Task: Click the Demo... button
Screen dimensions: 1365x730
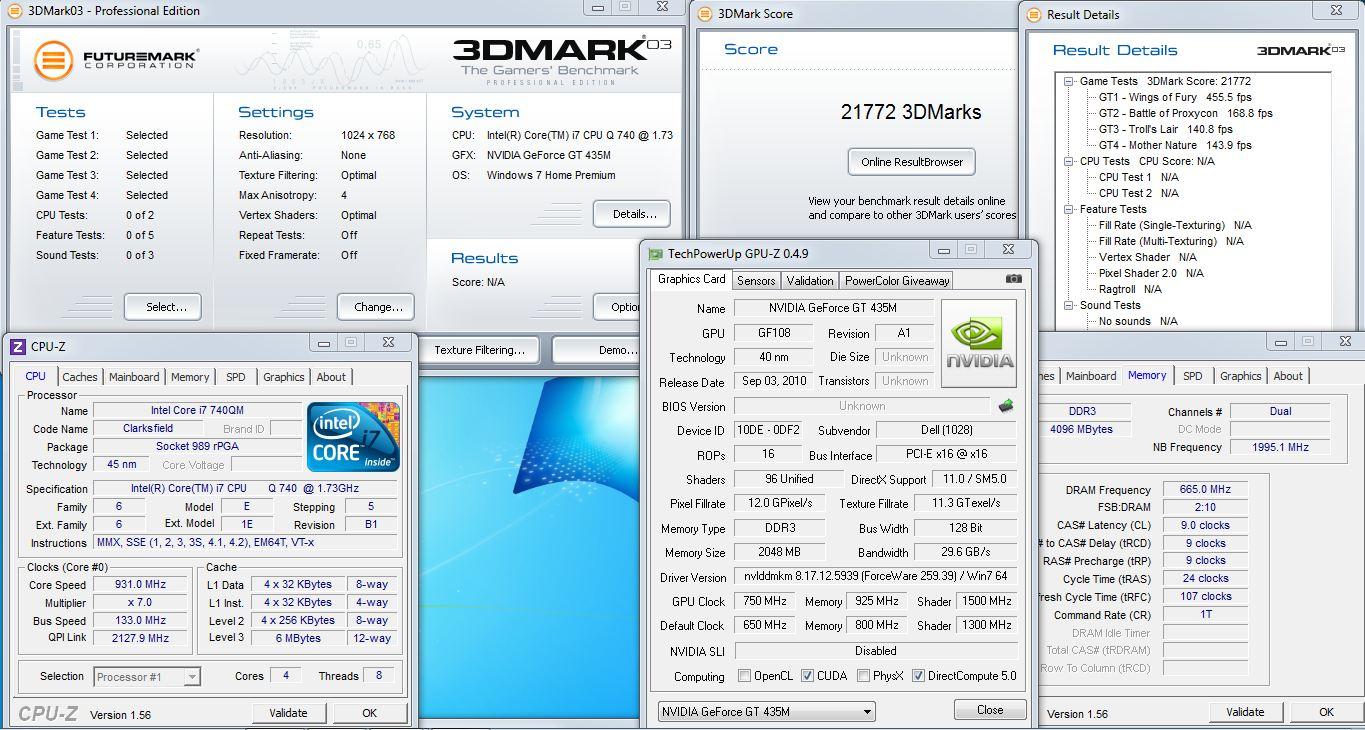Action: click(597, 350)
